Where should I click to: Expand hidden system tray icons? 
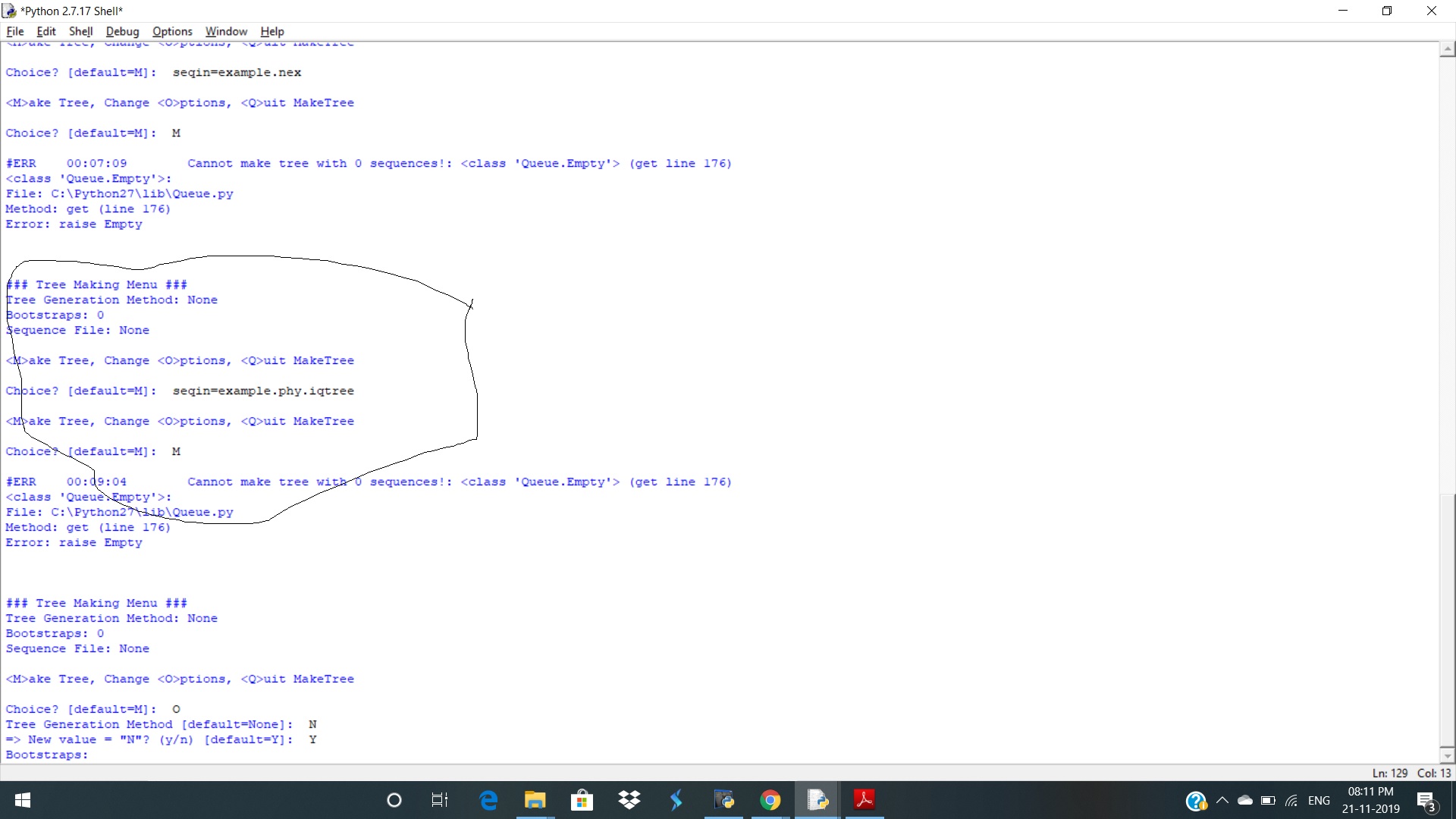1223,800
